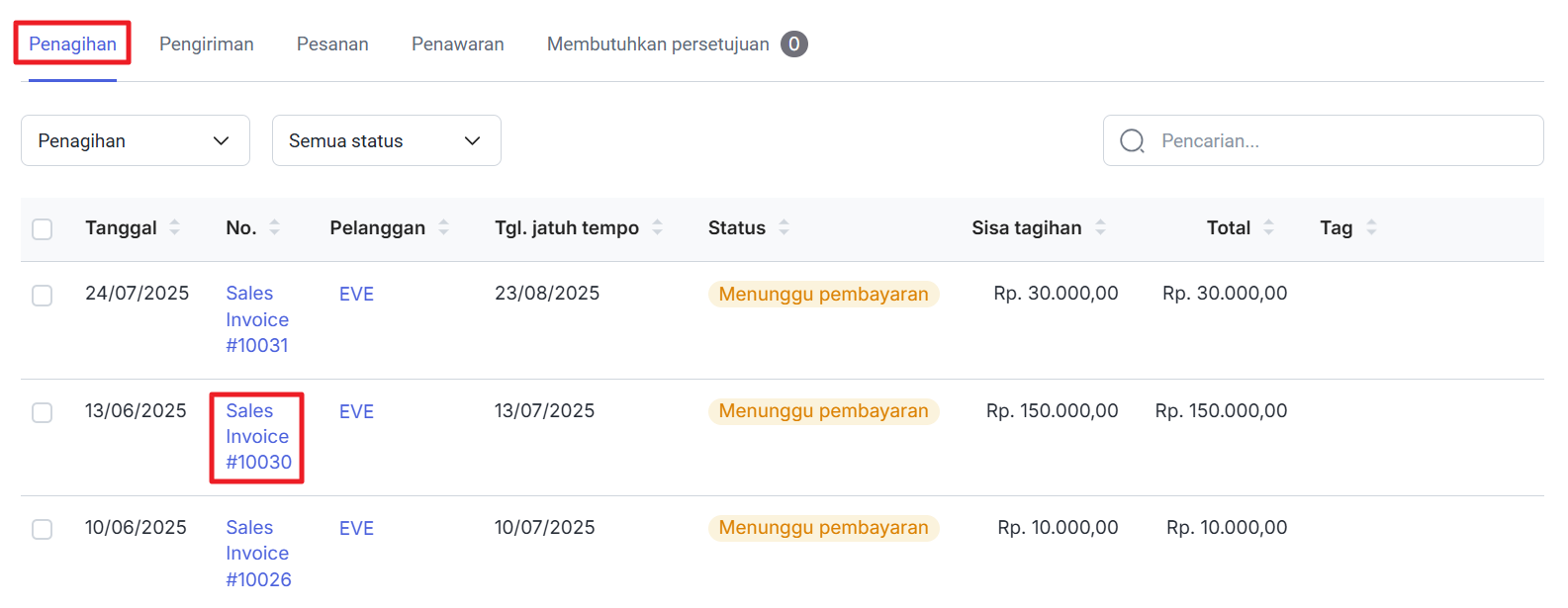Check the row for Sales Invoice #10031

(43, 296)
